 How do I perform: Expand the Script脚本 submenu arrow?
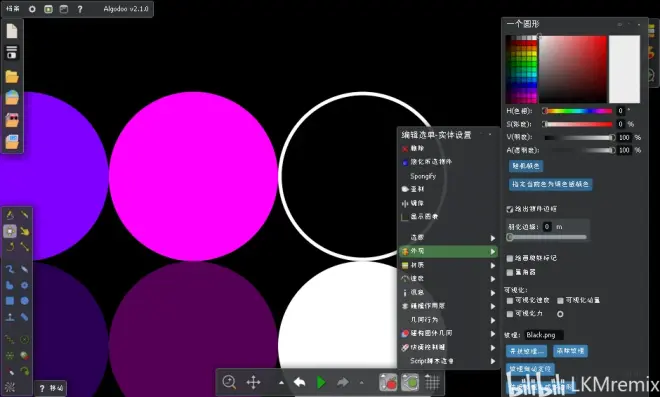tap(492, 361)
